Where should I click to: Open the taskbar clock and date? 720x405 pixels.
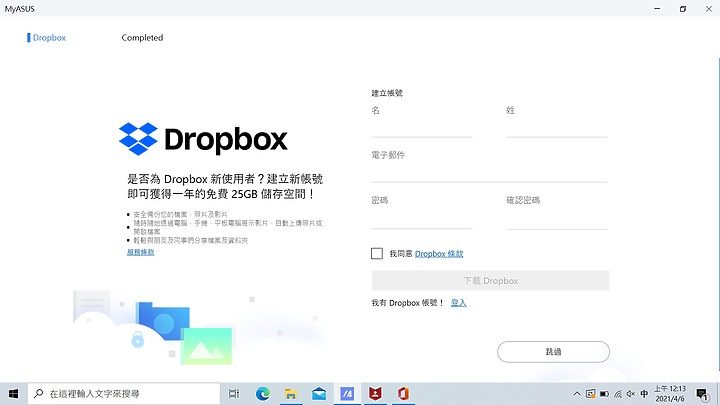coord(670,394)
